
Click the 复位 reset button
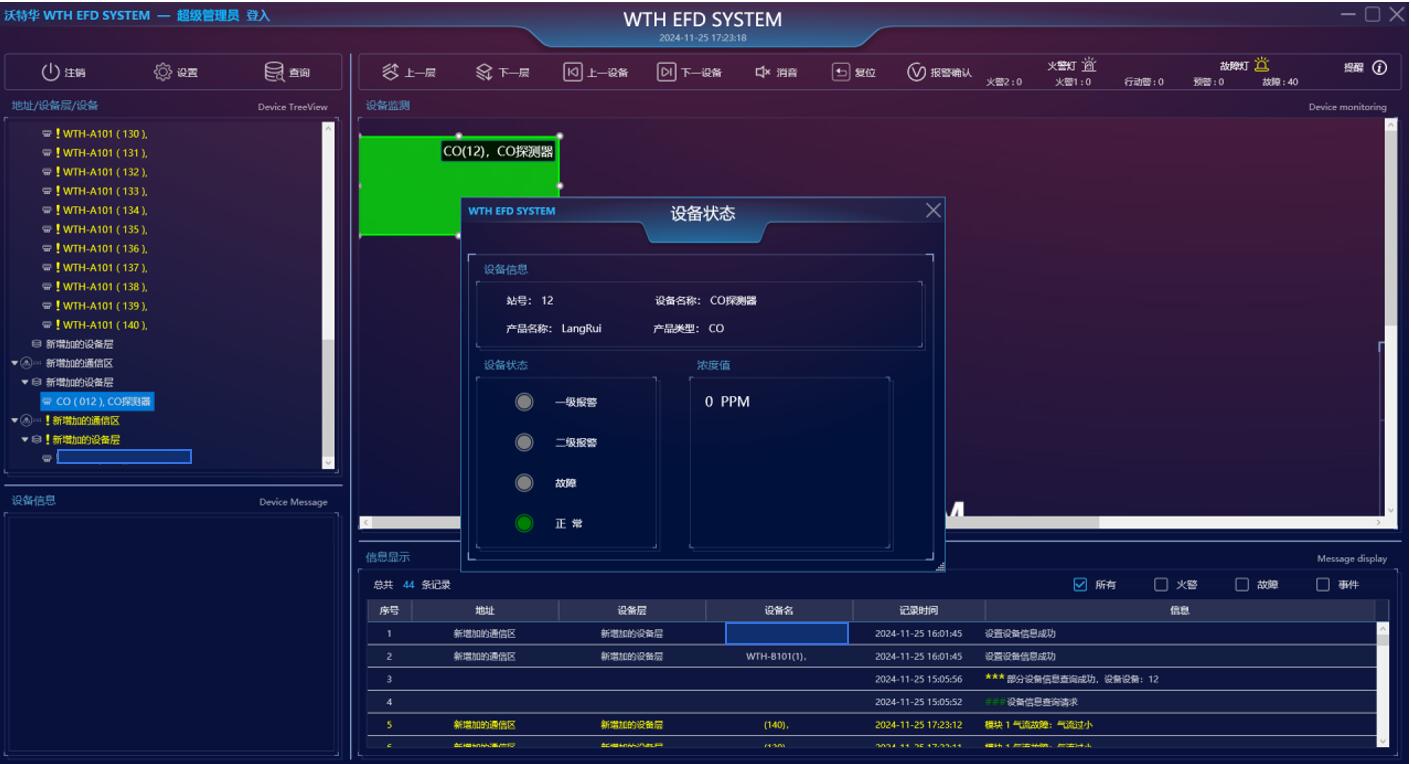(841, 72)
